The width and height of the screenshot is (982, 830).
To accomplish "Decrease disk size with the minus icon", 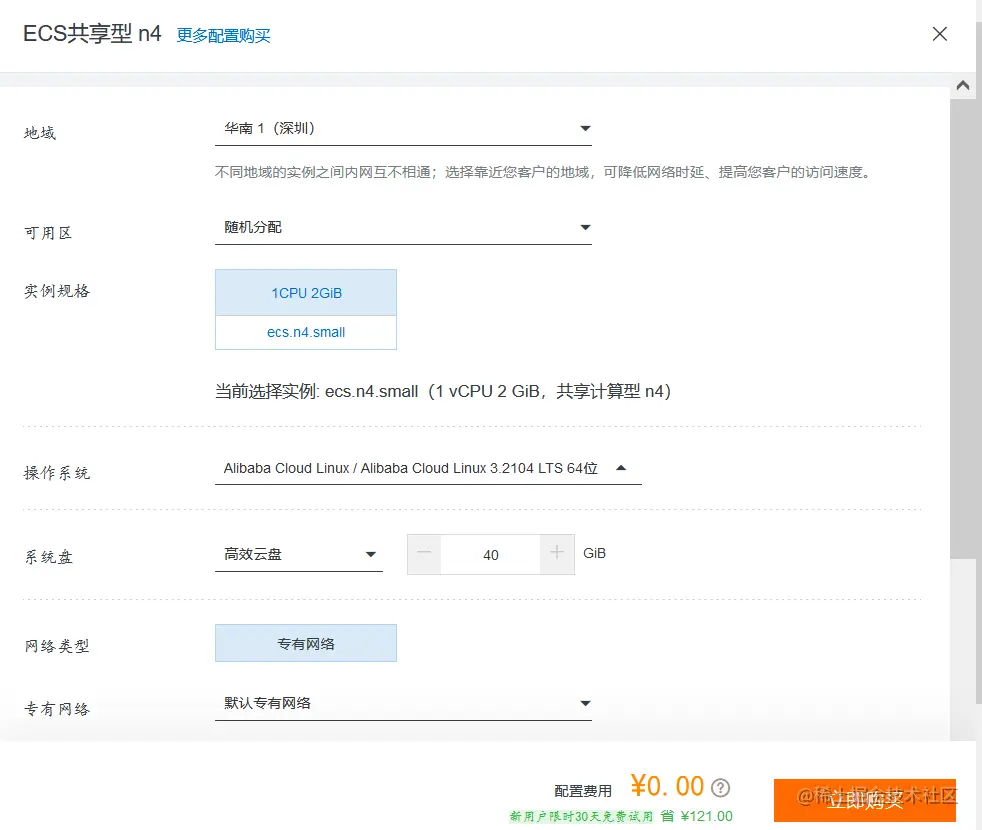I will click(424, 554).
